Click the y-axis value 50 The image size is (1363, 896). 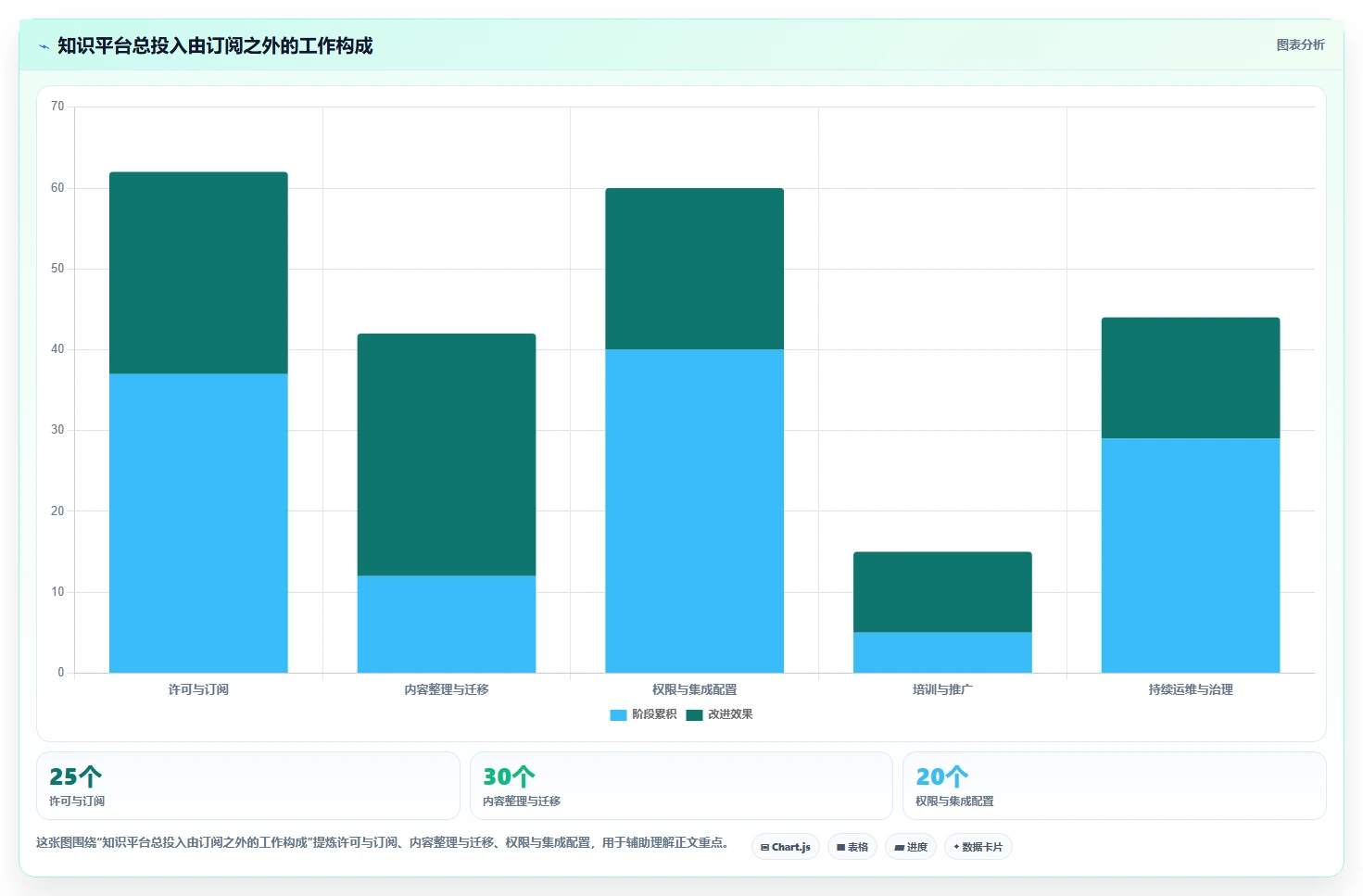point(57,269)
